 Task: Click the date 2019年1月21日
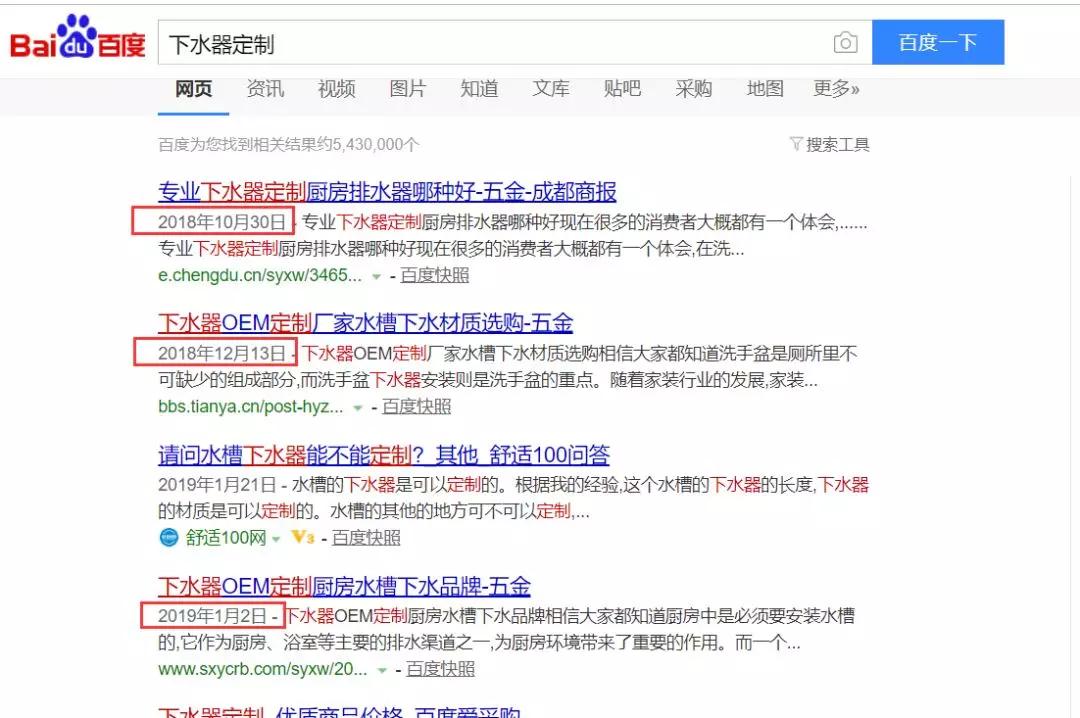click(x=217, y=484)
